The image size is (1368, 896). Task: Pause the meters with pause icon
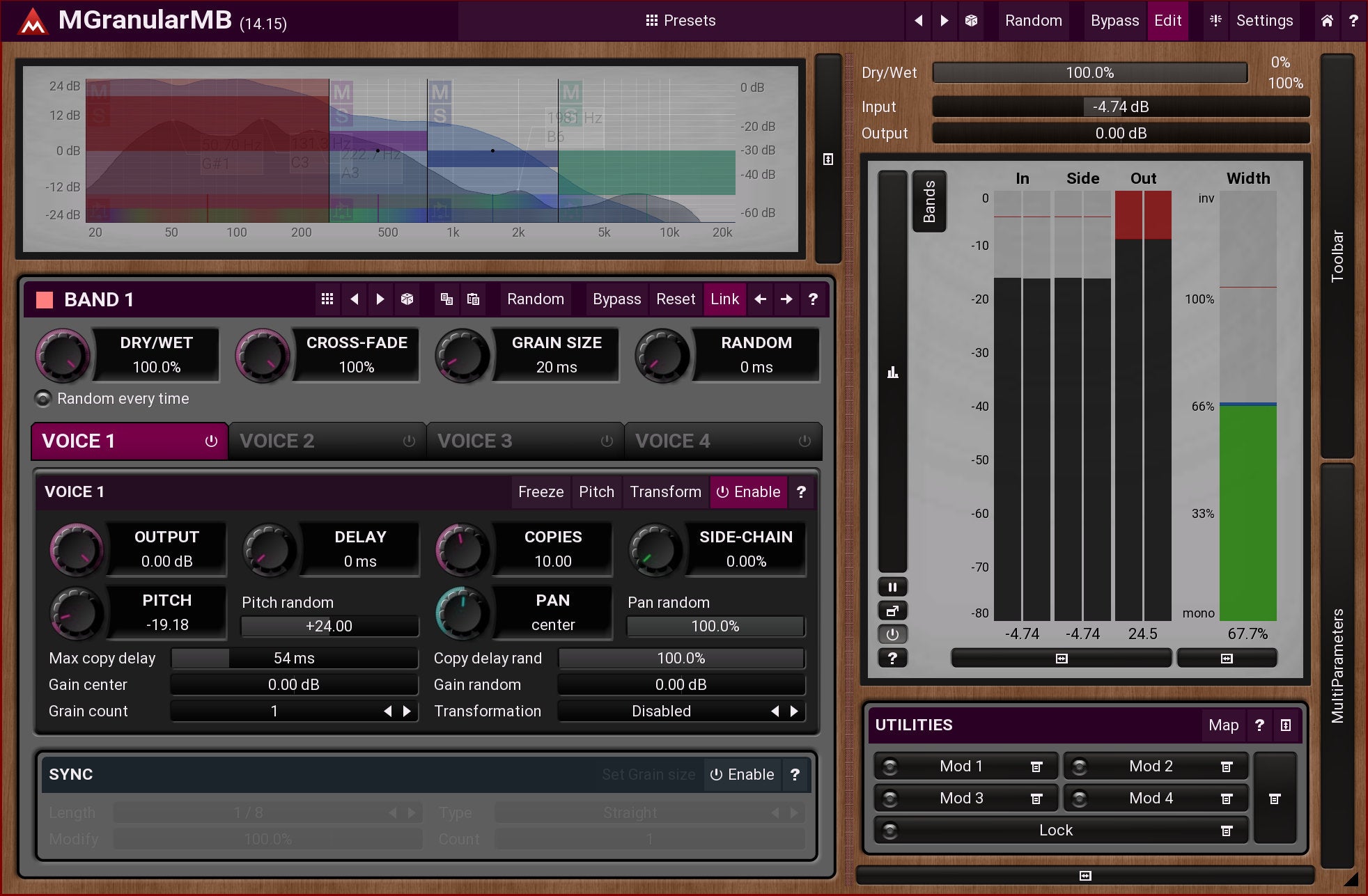(x=892, y=587)
